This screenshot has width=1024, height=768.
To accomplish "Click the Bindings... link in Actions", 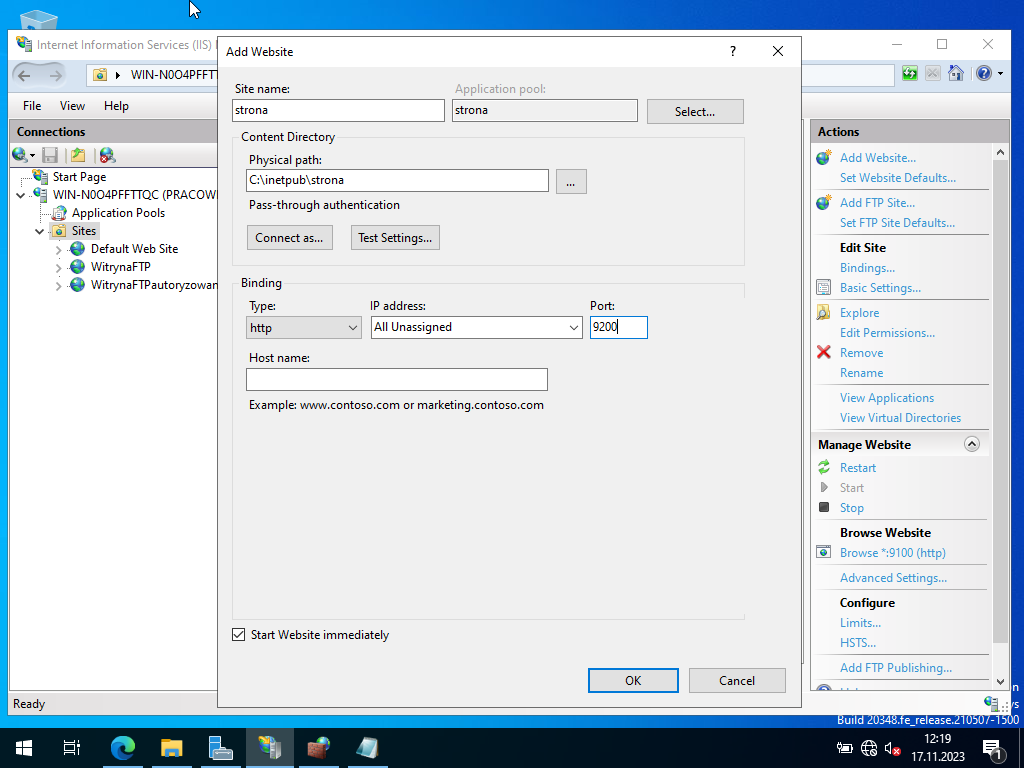I will (x=867, y=268).
